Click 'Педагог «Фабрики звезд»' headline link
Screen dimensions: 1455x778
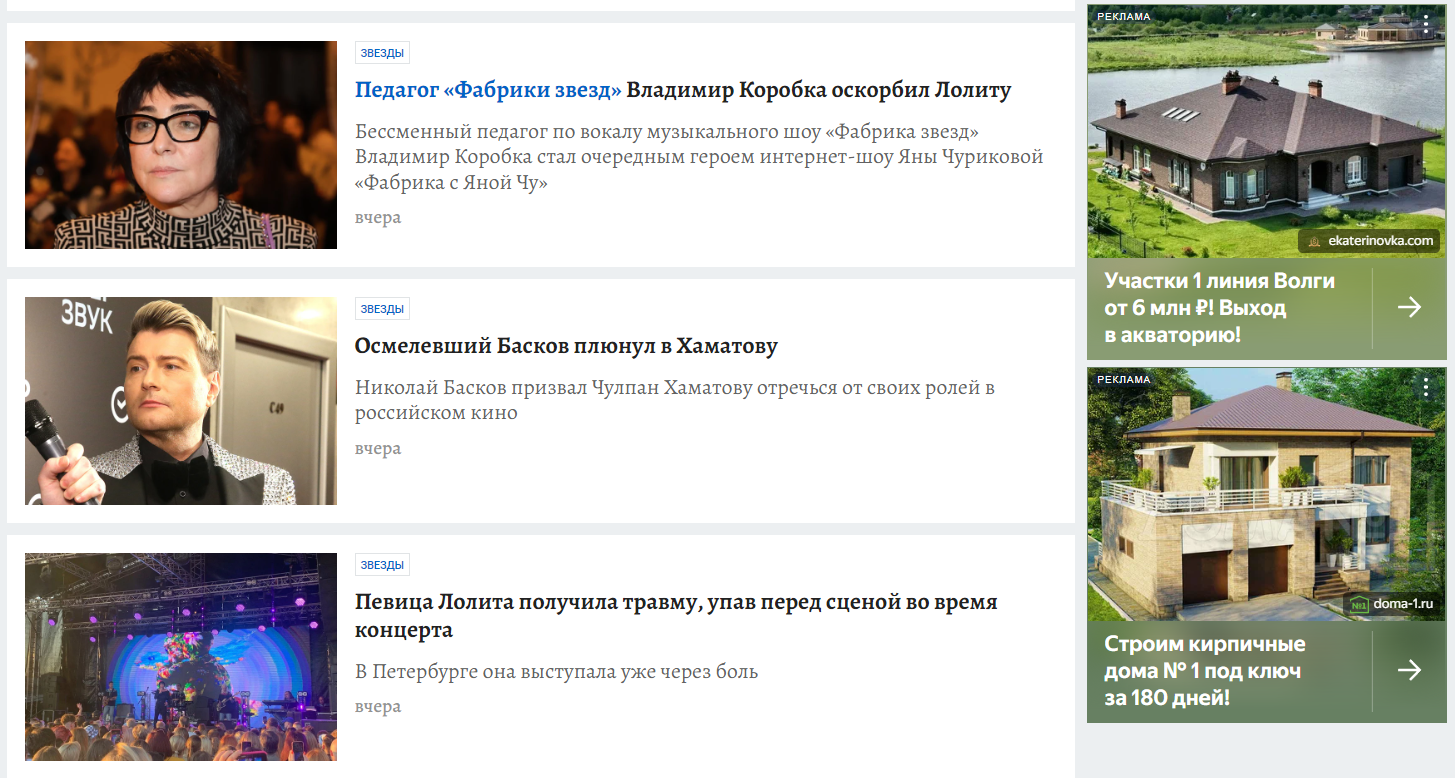pos(488,90)
